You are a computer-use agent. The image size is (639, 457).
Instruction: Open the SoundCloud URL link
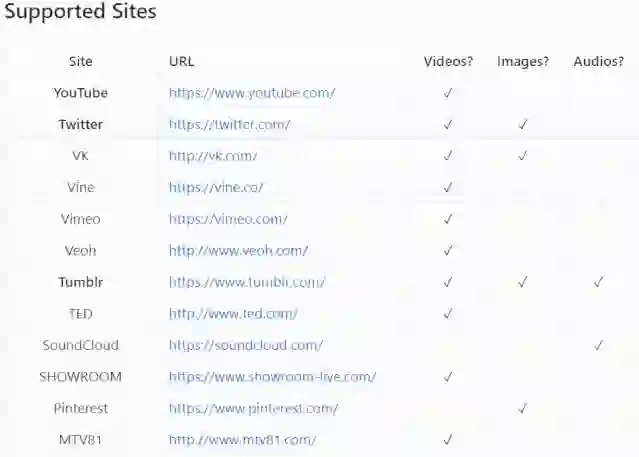click(x=246, y=345)
